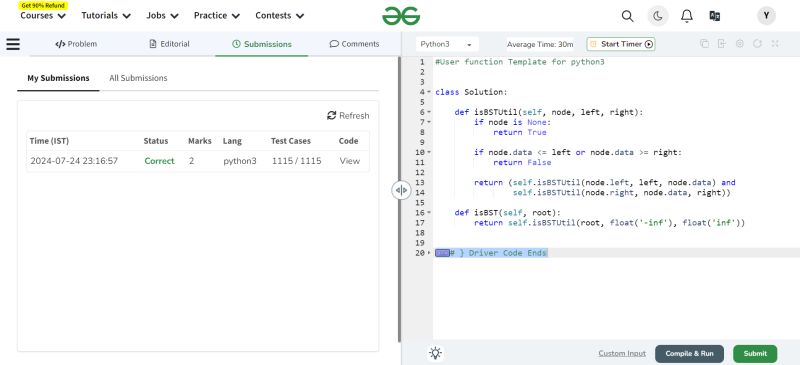The width and height of the screenshot is (800, 365).
Task: Click the 1115 / 1115 test cases cell
Action: coord(296,161)
